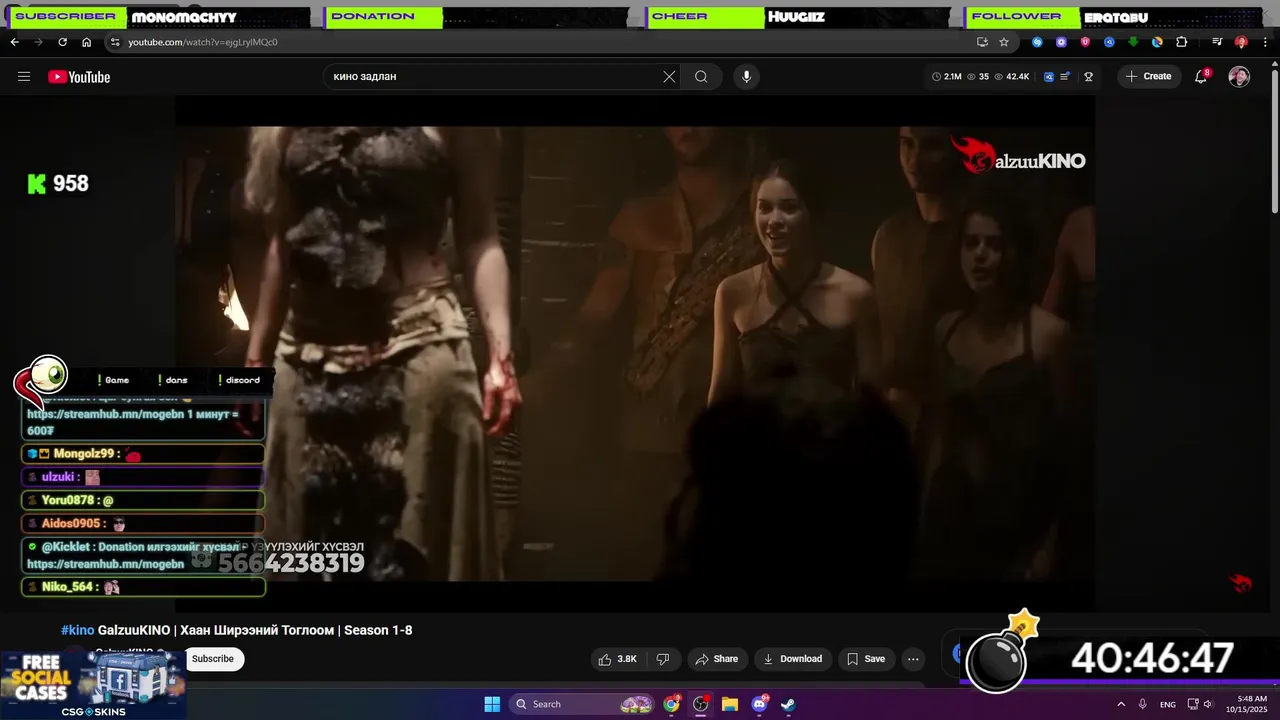Click the site information icon in address bar

tap(115, 42)
